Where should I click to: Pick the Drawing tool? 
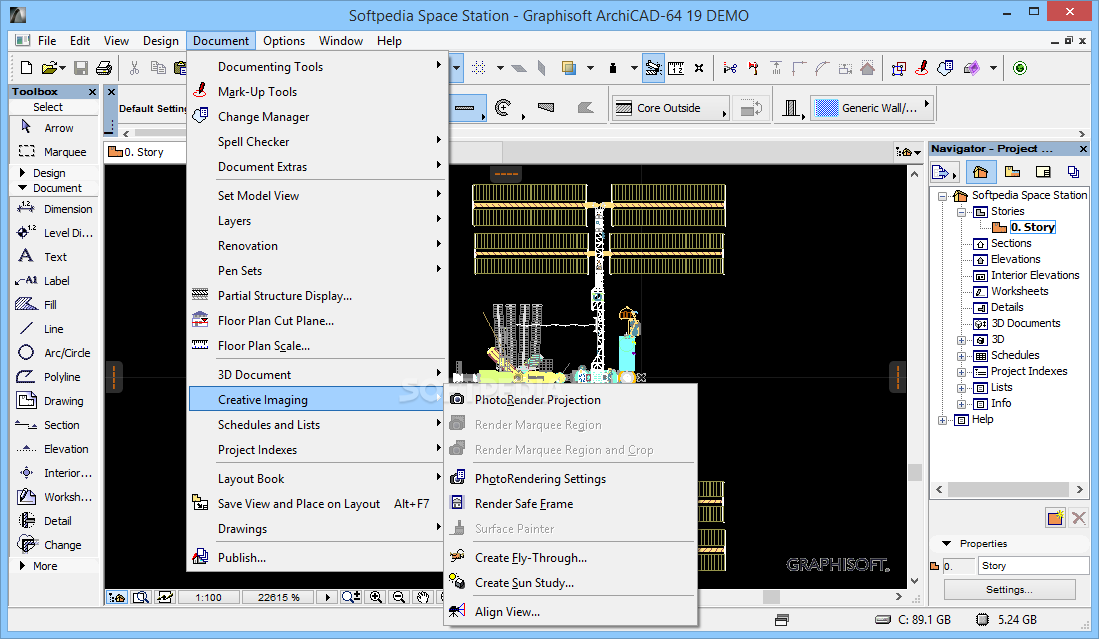pos(53,401)
